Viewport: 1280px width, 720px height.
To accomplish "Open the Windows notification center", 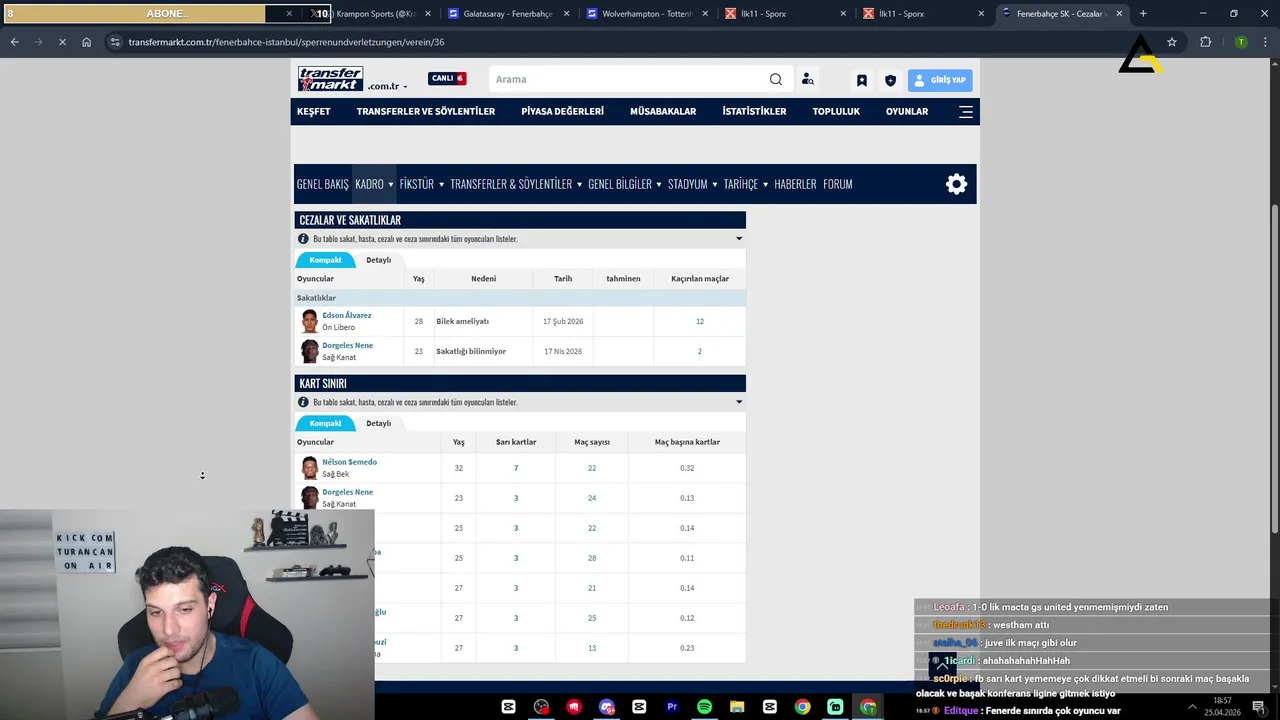I will click(1259, 707).
